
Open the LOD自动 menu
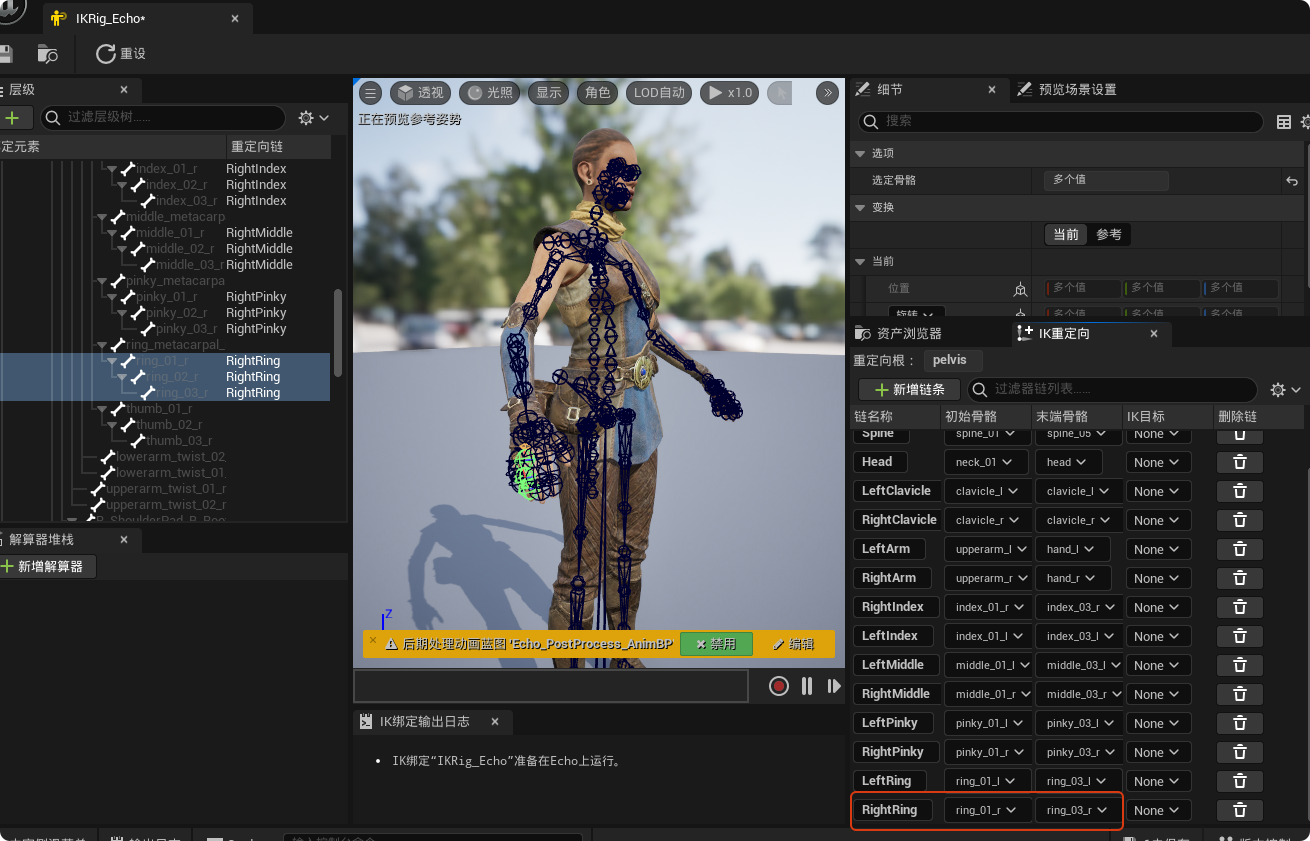pos(660,93)
